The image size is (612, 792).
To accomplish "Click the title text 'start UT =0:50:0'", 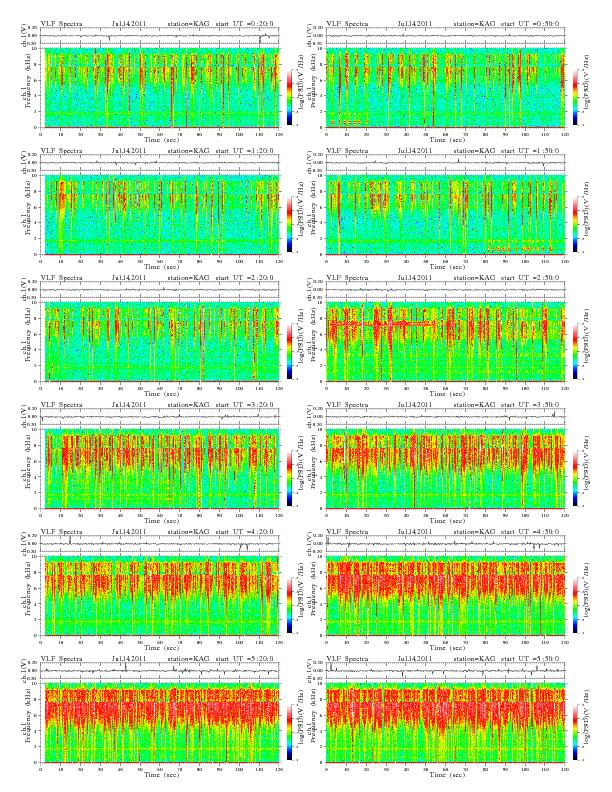I will tap(530, 24).
